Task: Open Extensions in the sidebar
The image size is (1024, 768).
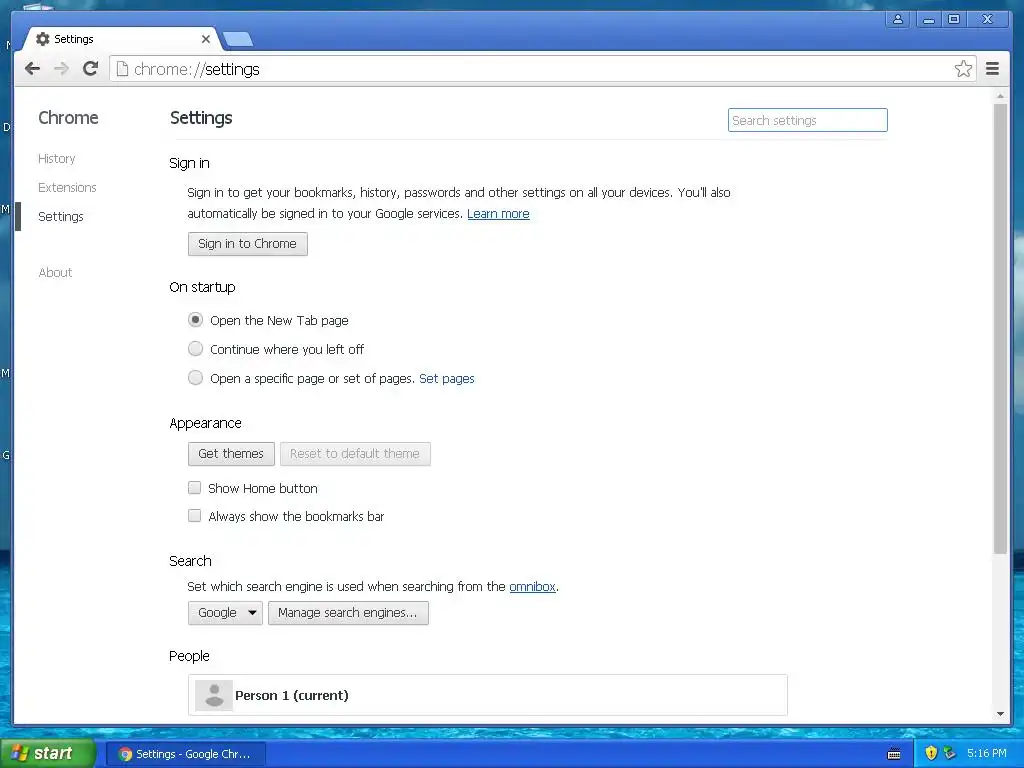Action: (x=67, y=187)
